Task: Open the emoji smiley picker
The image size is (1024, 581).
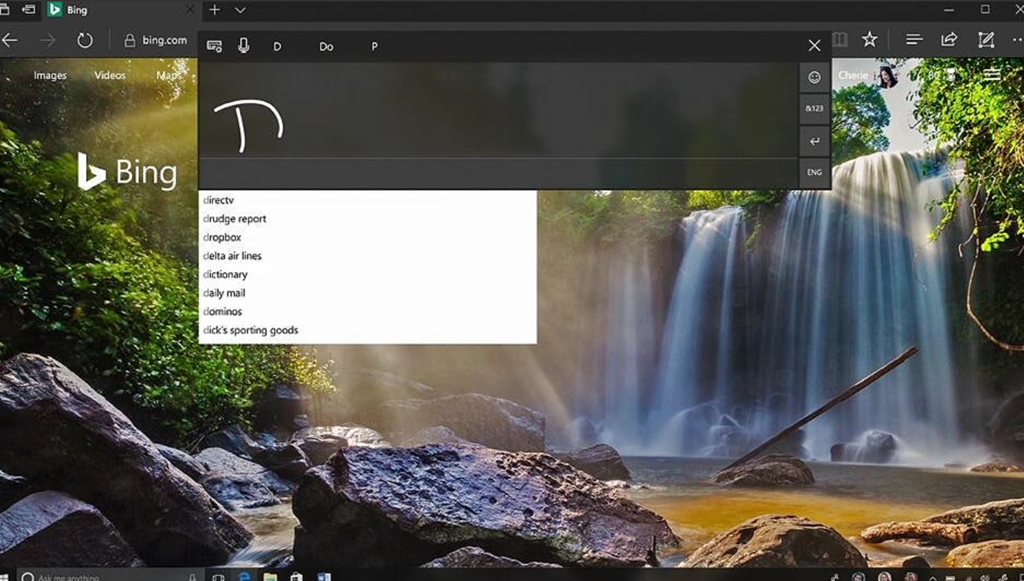Action: click(x=814, y=77)
